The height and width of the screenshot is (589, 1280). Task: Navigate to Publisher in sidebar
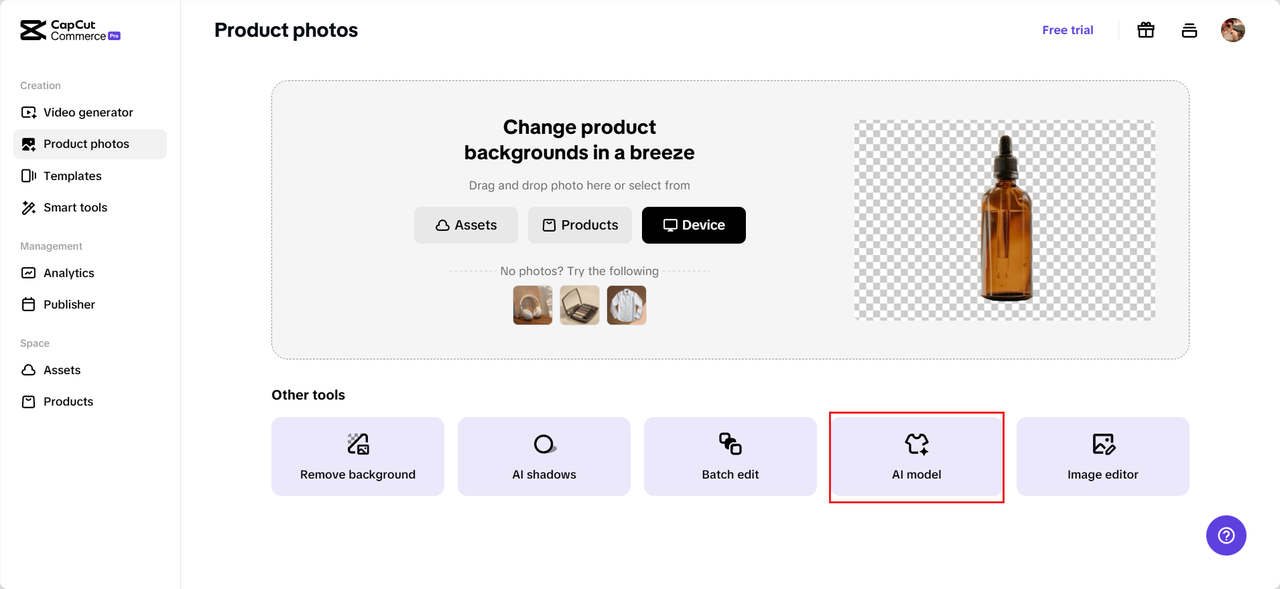tap(69, 304)
